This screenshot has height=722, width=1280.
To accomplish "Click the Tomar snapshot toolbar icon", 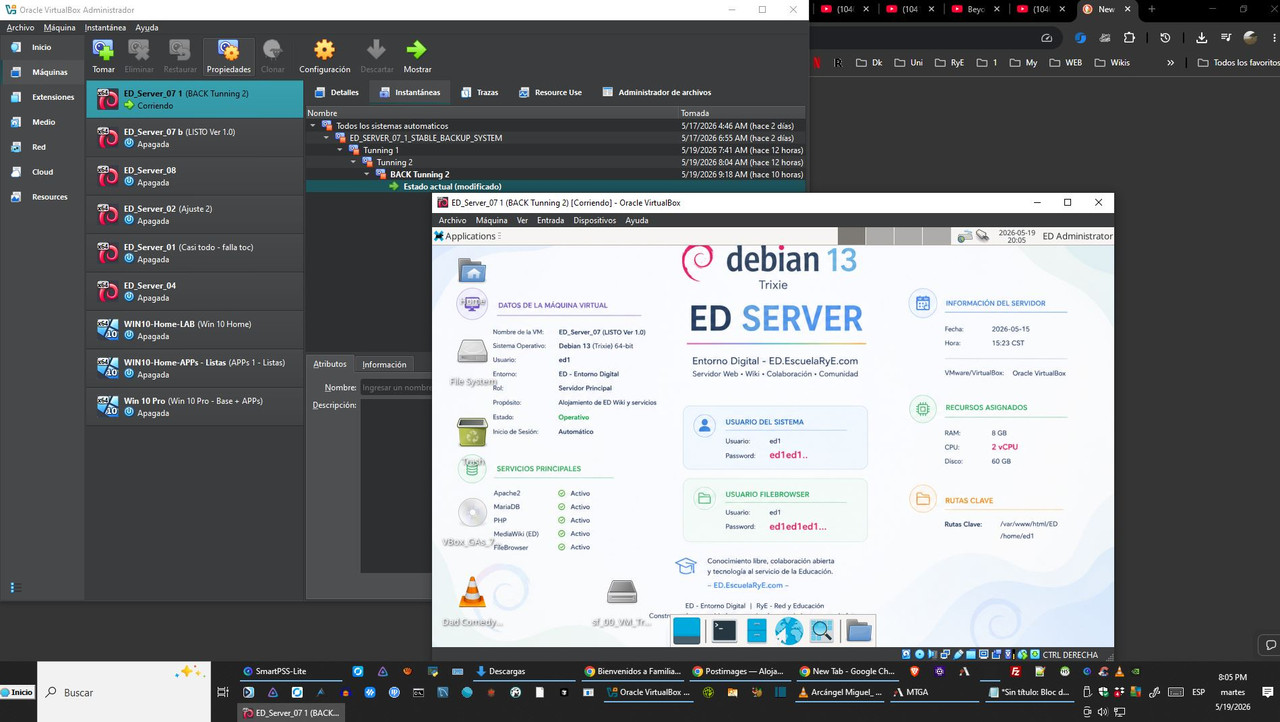I will [103, 56].
